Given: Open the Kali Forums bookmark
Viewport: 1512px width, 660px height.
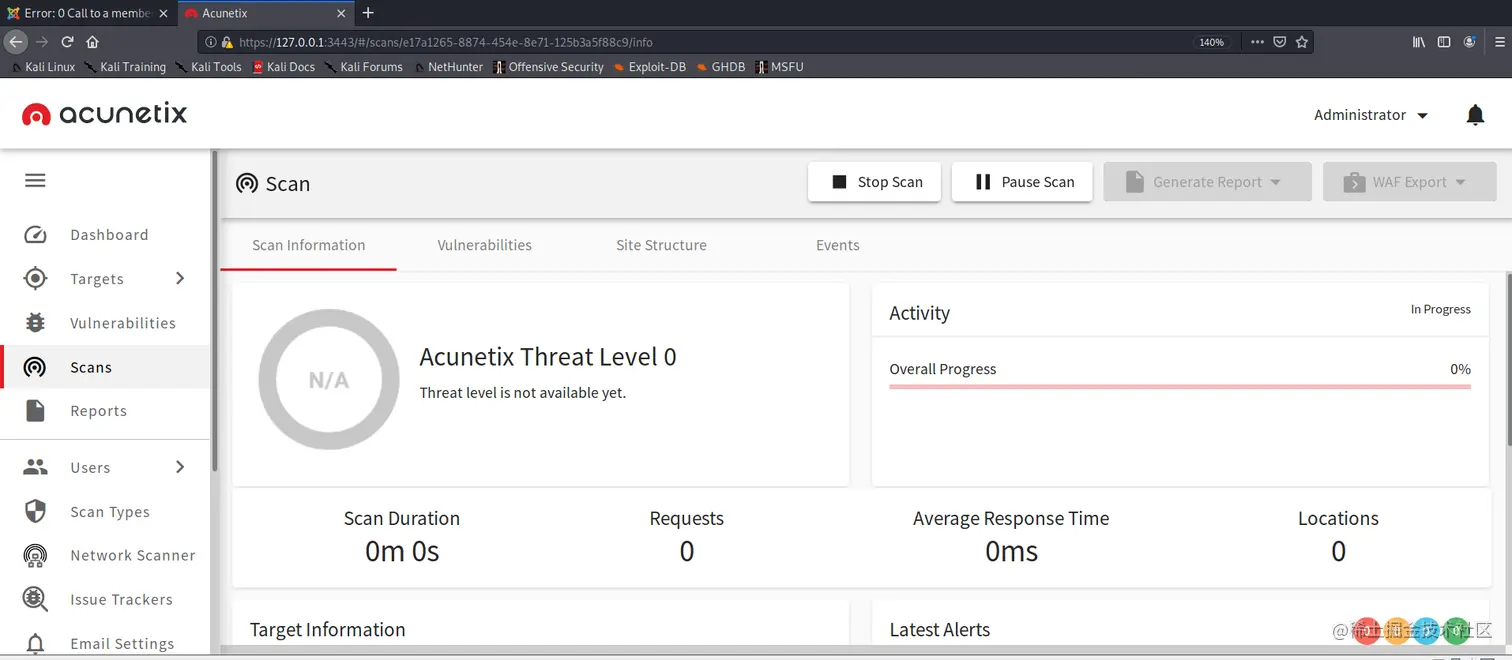Looking at the screenshot, I should pyautogui.click(x=364, y=67).
